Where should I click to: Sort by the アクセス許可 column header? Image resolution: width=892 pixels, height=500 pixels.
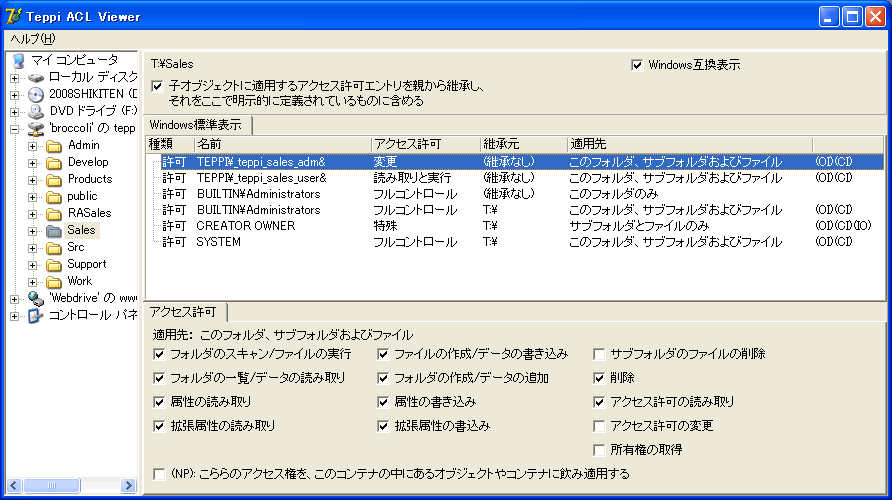coord(426,144)
